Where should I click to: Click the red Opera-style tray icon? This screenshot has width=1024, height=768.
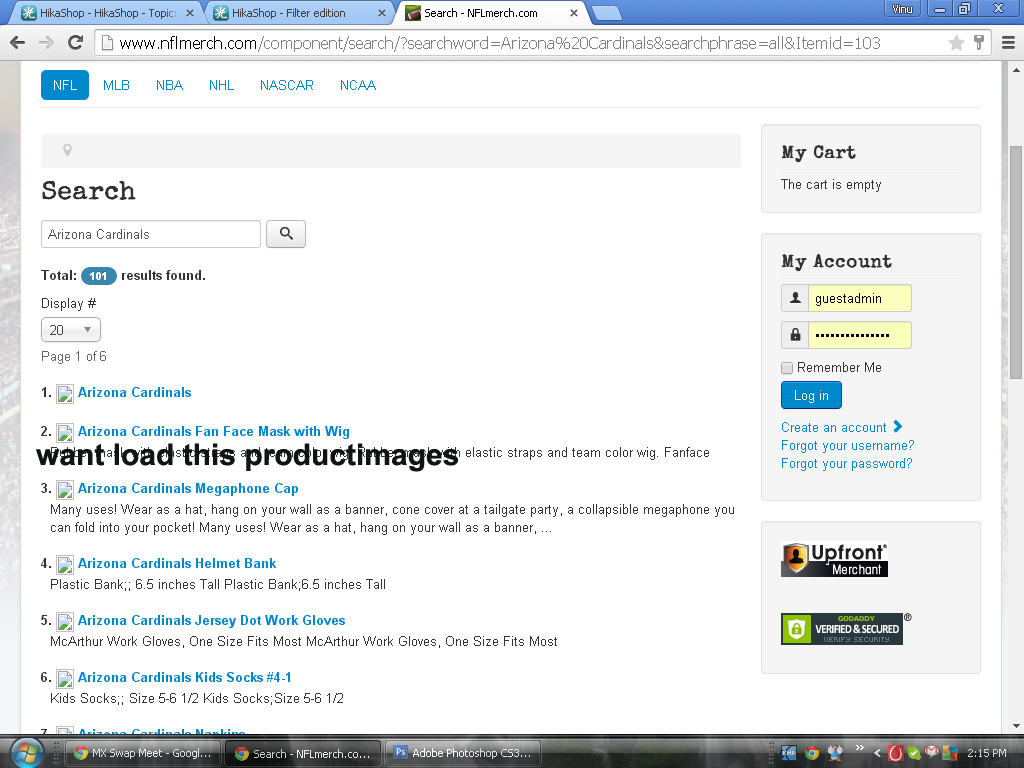click(x=896, y=753)
